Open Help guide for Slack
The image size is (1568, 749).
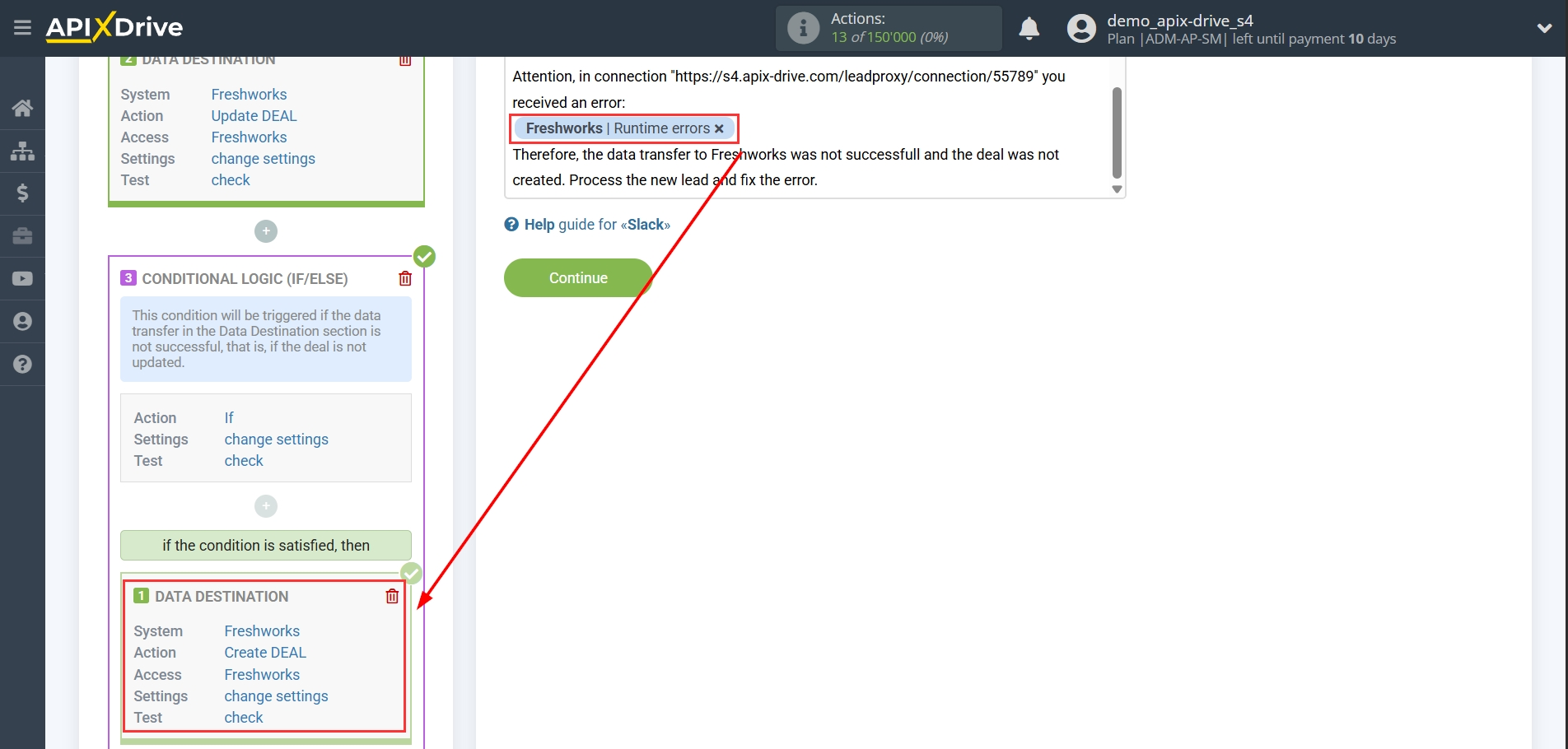597,225
